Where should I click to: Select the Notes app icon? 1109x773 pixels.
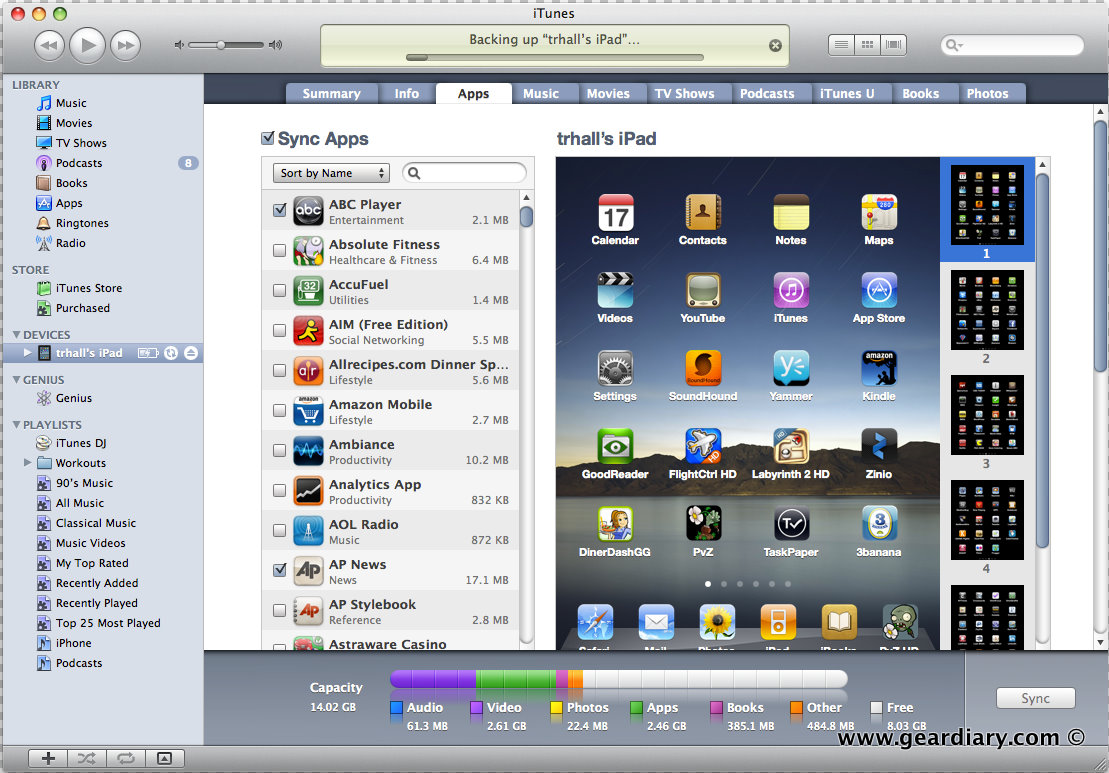pyautogui.click(x=791, y=212)
